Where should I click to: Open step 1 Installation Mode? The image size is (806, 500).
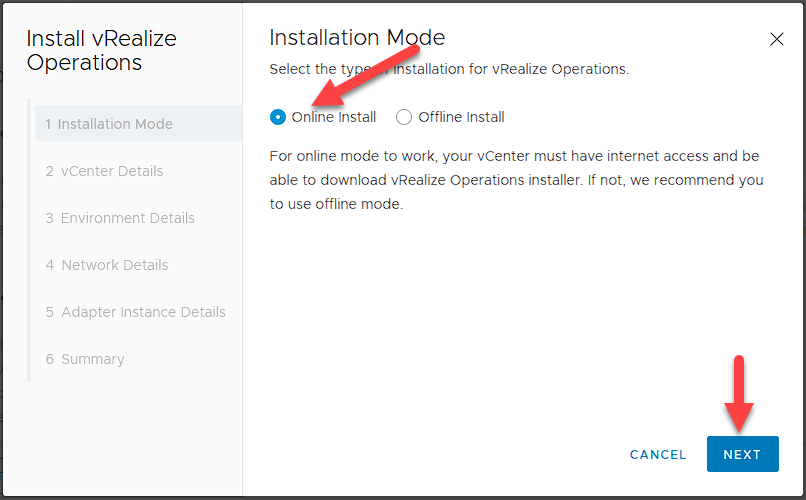click(x=109, y=124)
